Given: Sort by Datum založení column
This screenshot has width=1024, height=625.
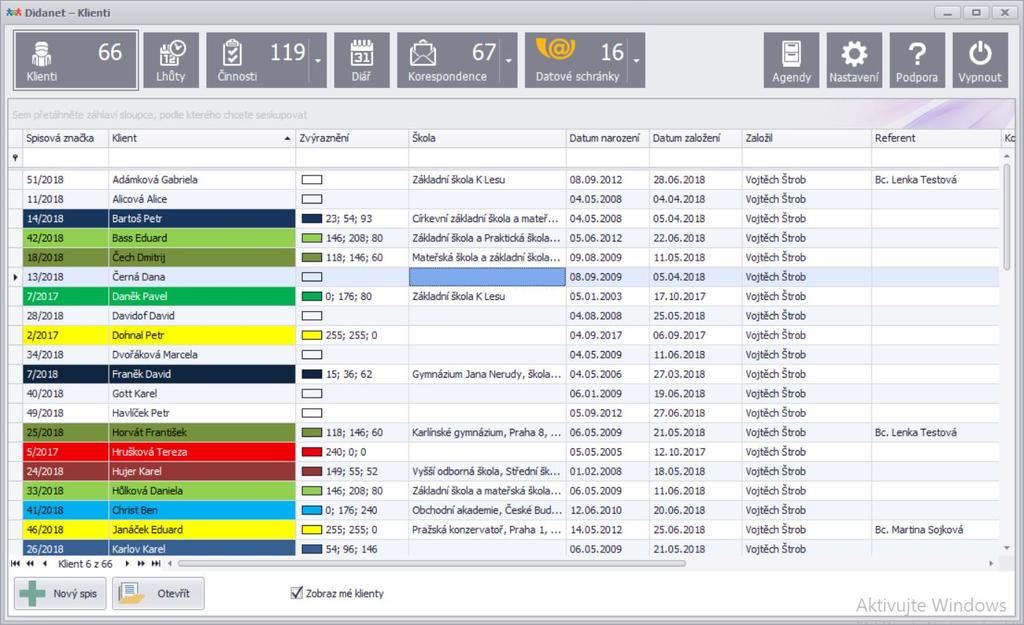Looking at the screenshot, I should (x=696, y=138).
